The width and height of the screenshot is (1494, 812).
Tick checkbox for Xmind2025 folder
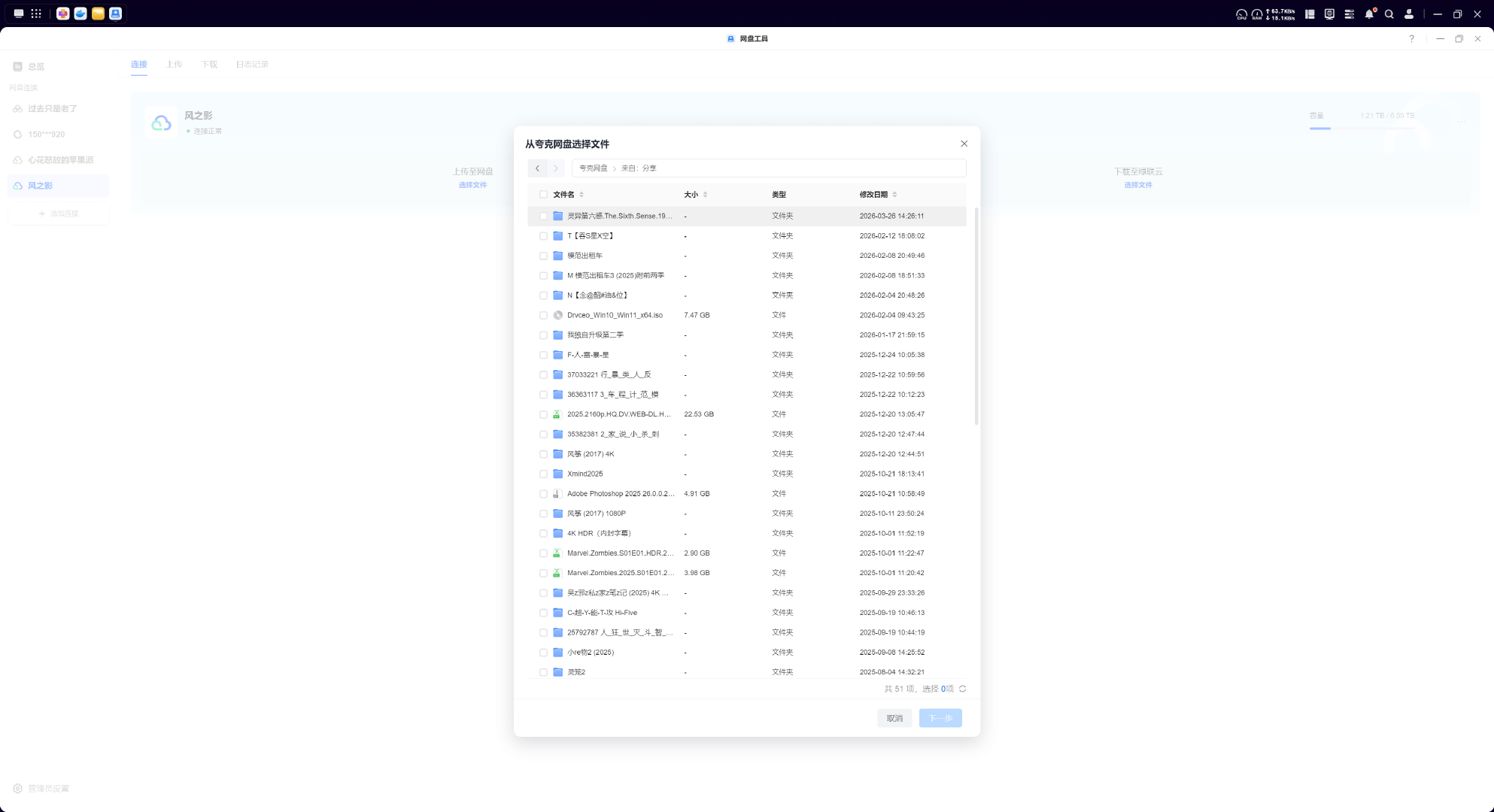point(543,474)
